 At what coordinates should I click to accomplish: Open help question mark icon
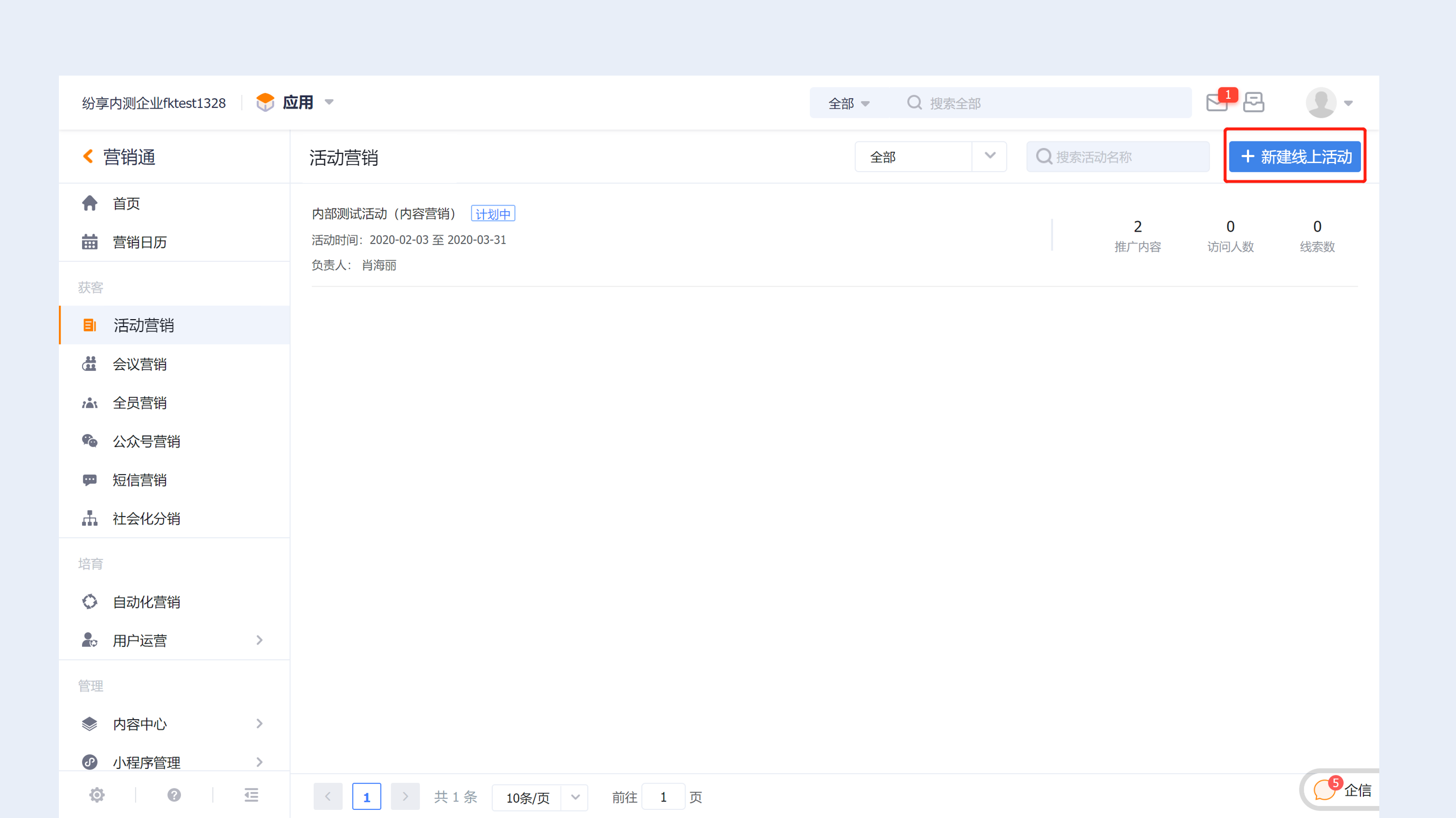point(174,795)
